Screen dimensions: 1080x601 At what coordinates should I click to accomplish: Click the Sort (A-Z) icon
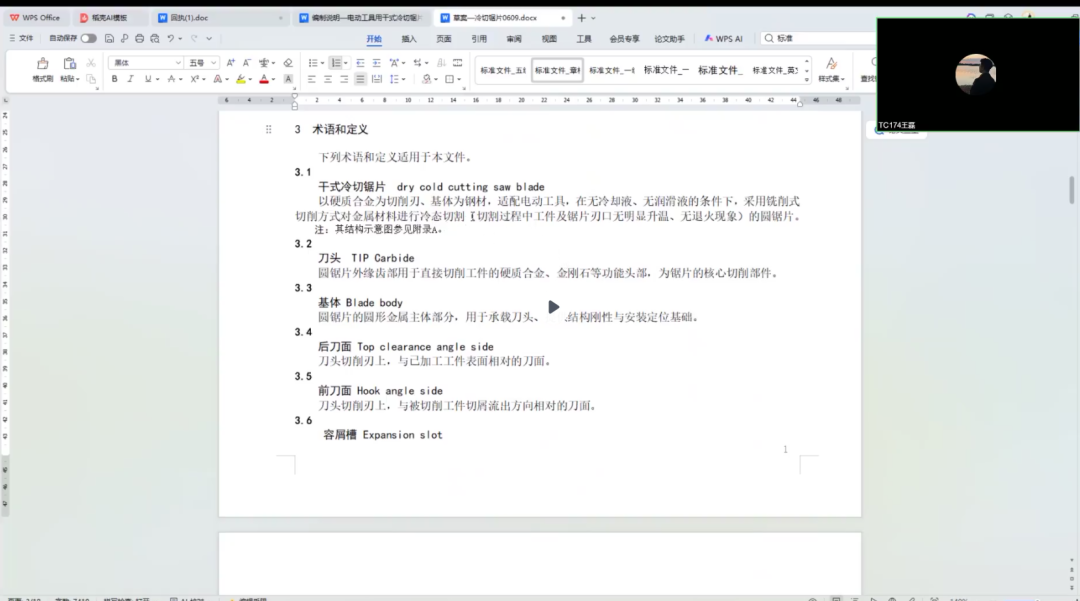pos(442,63)
